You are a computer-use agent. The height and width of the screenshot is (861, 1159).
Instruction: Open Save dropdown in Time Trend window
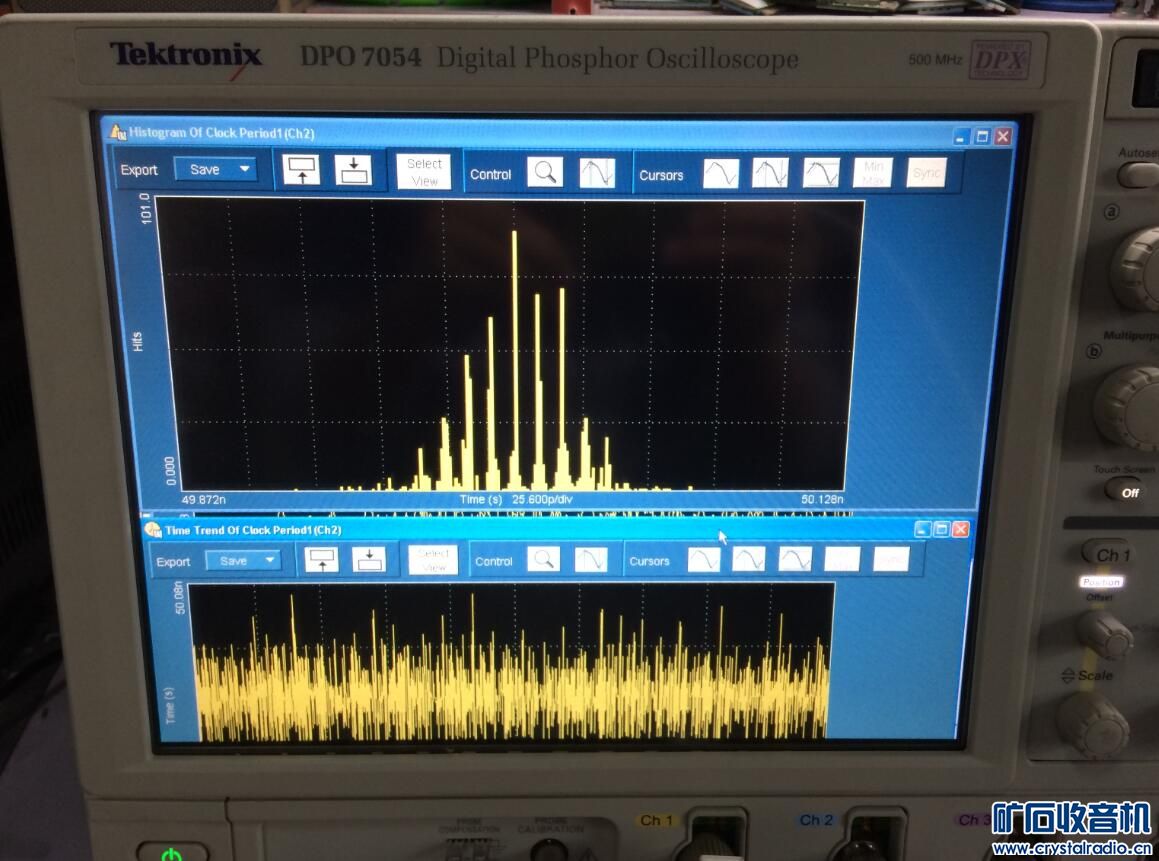[x=243, y=561]
